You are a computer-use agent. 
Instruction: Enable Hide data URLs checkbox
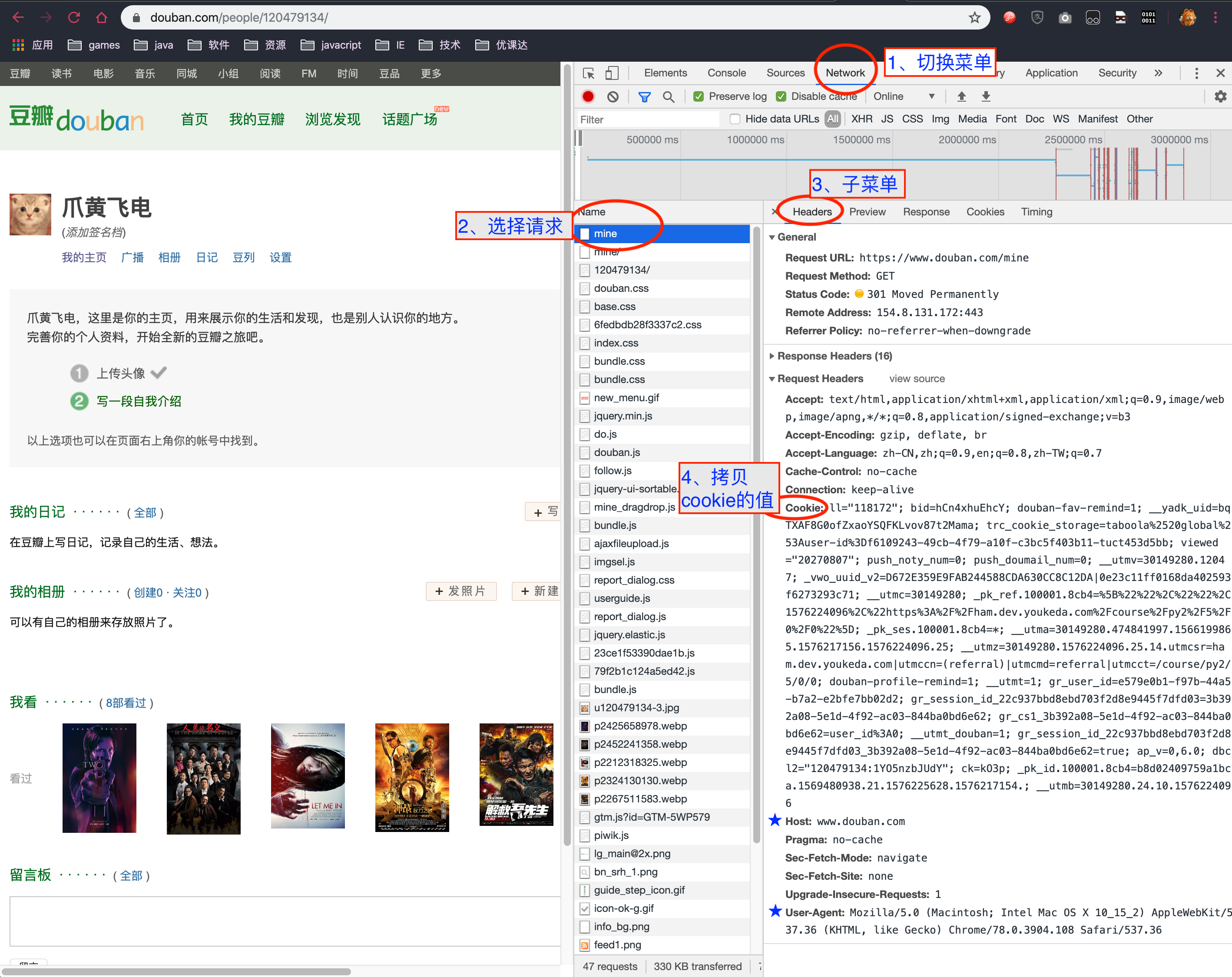(x=735, y=119)
